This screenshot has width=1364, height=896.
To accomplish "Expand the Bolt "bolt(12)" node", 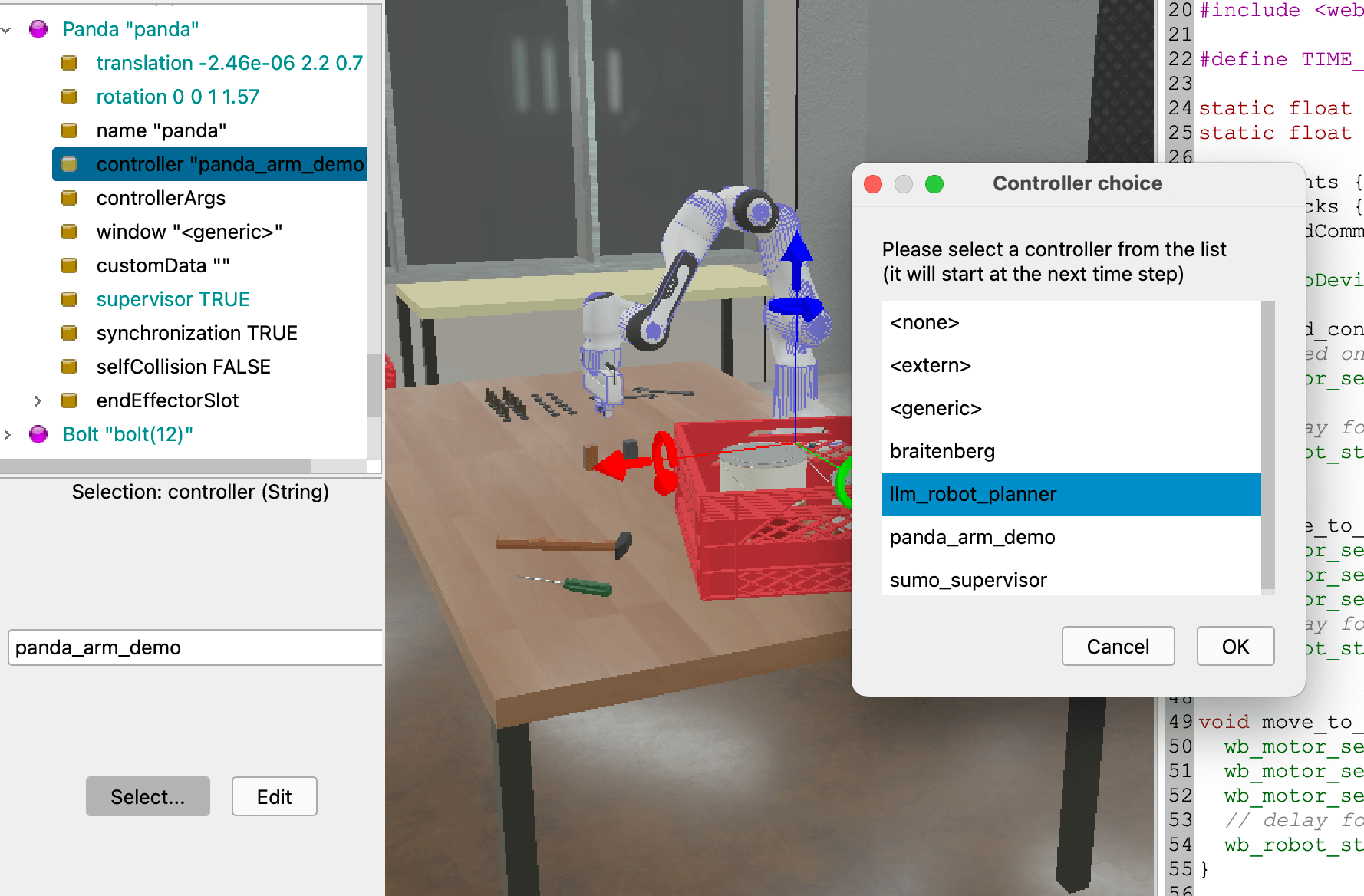I will point(7,435).
